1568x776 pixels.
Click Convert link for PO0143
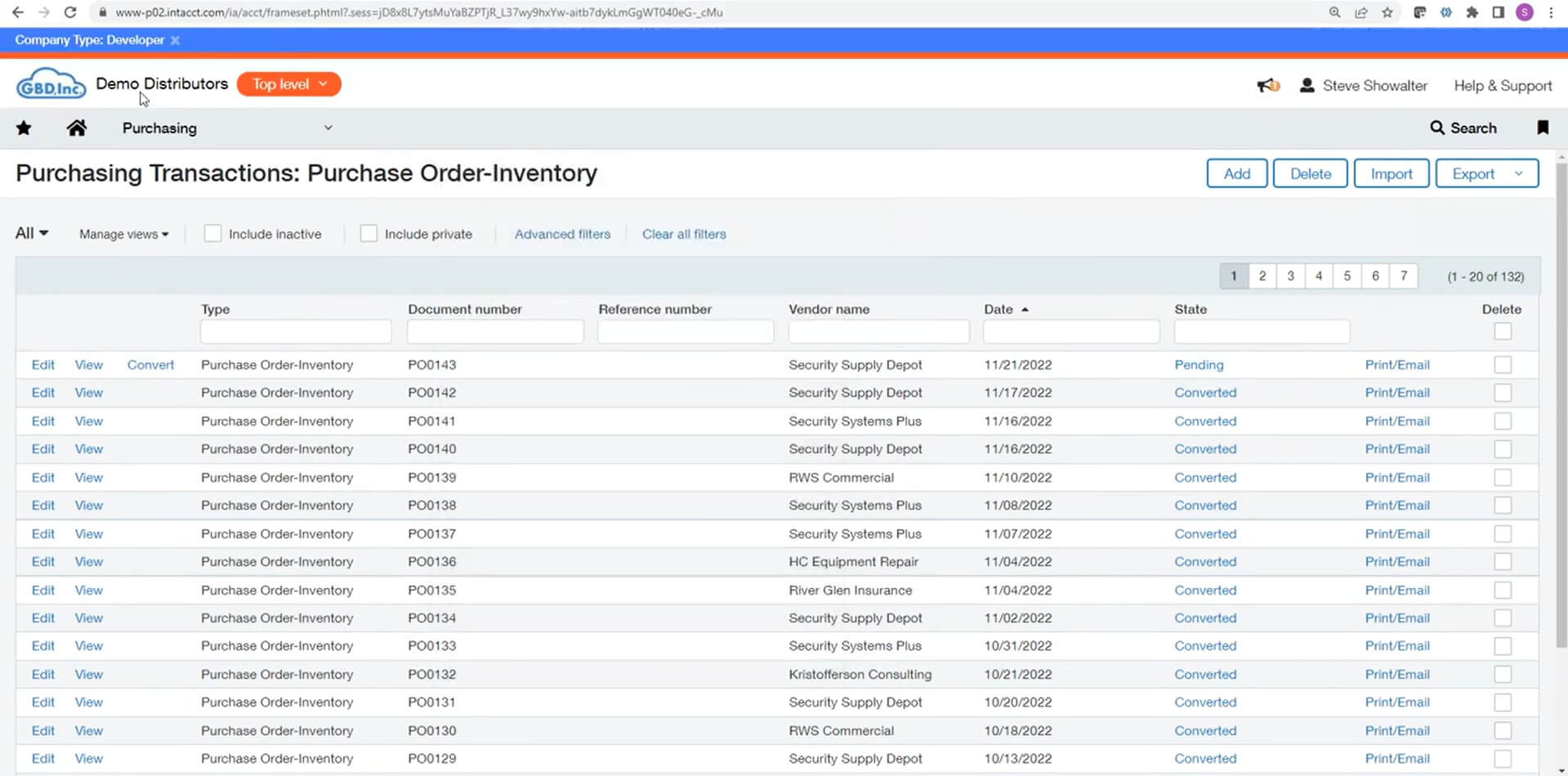[x=150, y=365]
